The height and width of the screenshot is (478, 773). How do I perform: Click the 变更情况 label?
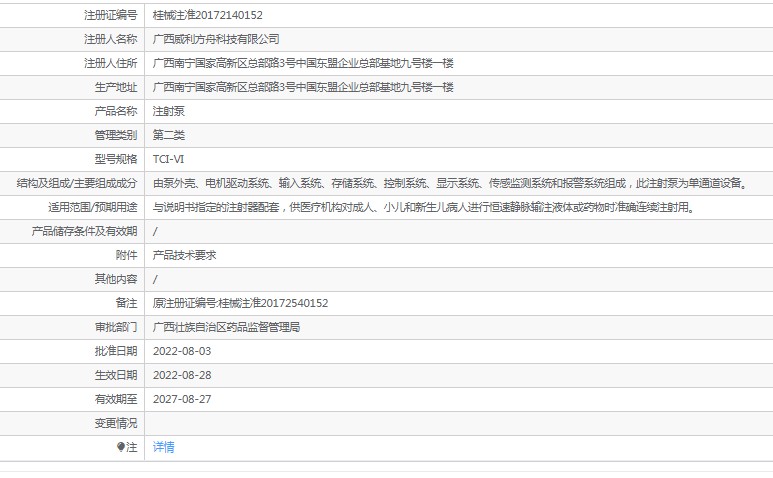[116, 423]
